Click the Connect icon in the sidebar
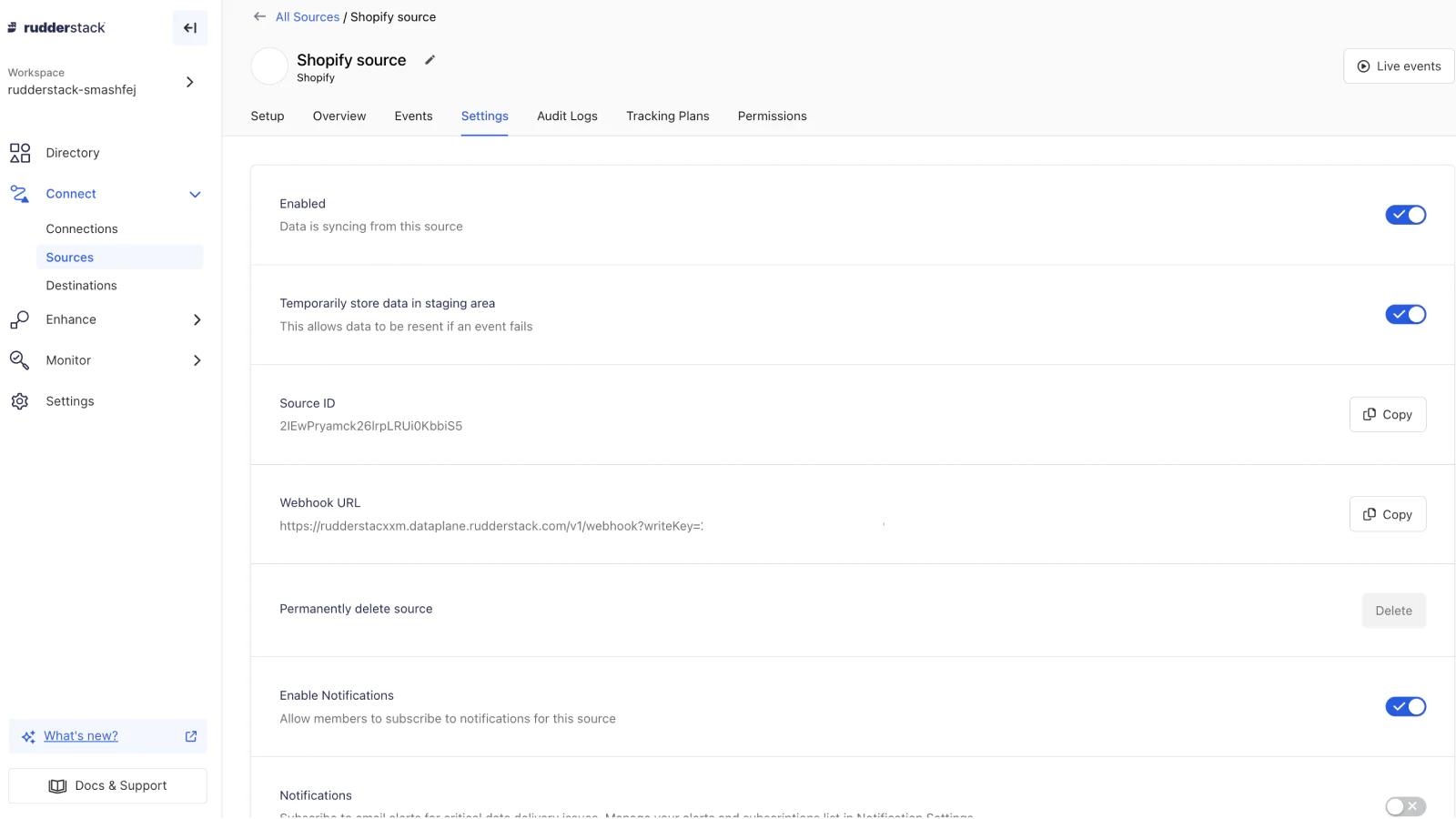This screenshot has width=1456, height=819. (20, 194)
